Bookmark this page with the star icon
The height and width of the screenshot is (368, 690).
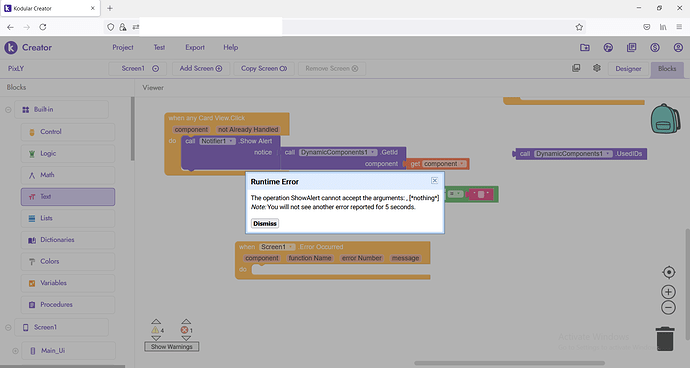(579, 27)
